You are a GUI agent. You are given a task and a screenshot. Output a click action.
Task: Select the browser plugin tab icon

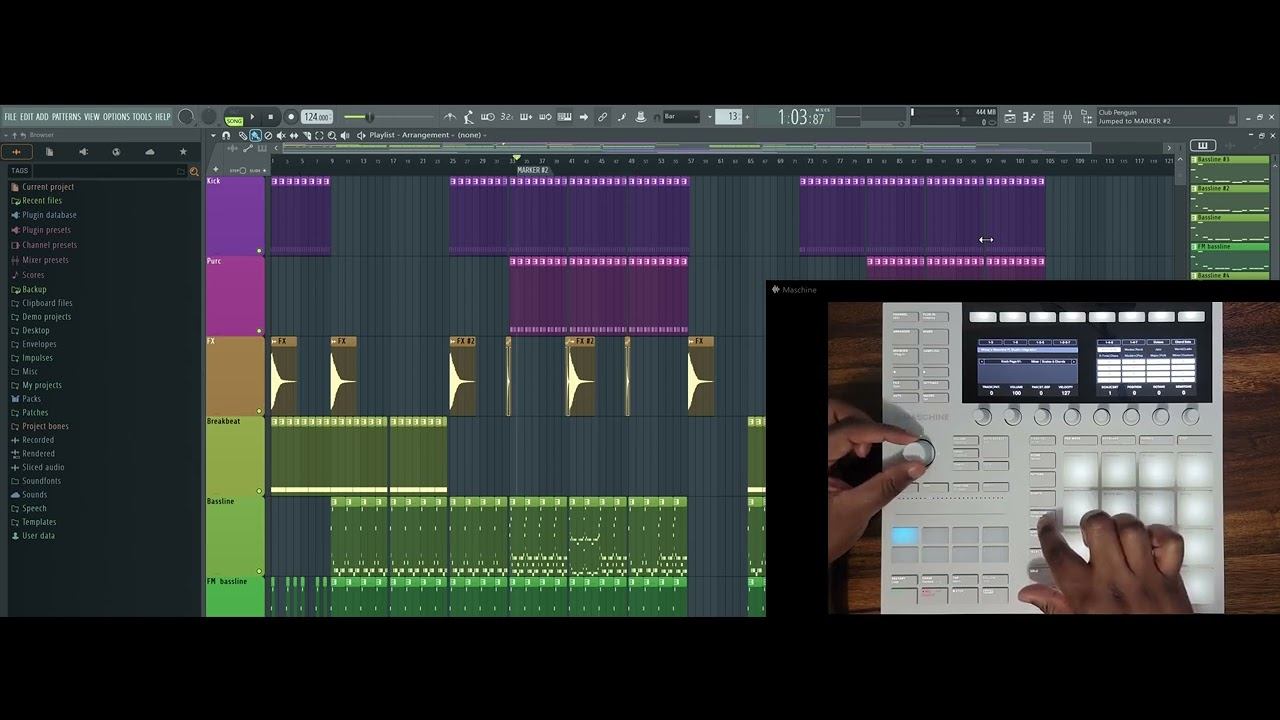coord(116,152)
